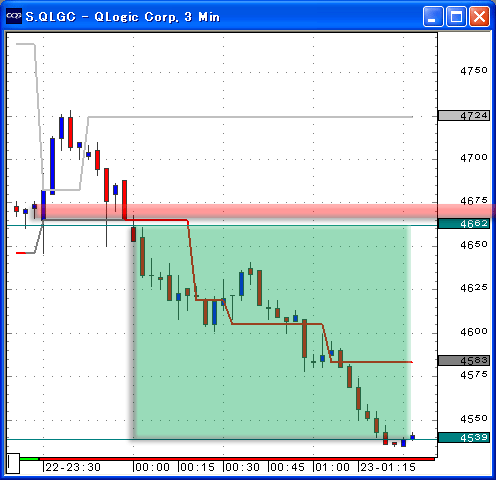Viewport: 496px width, 480px height.
Task: Click the 00:45 time axis label
Action: tap(287, 467)
